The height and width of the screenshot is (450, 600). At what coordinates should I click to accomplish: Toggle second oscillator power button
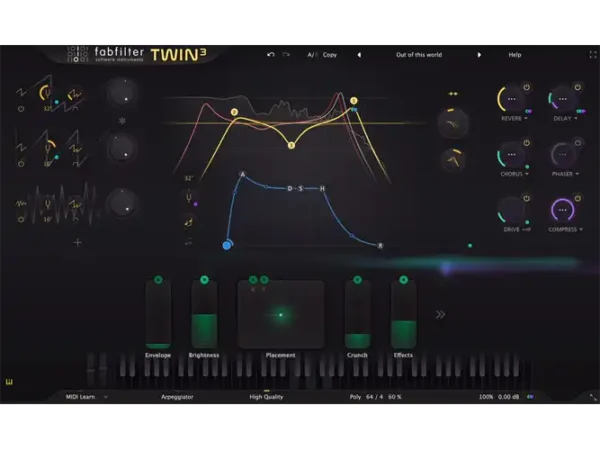(x=21, y=164)
